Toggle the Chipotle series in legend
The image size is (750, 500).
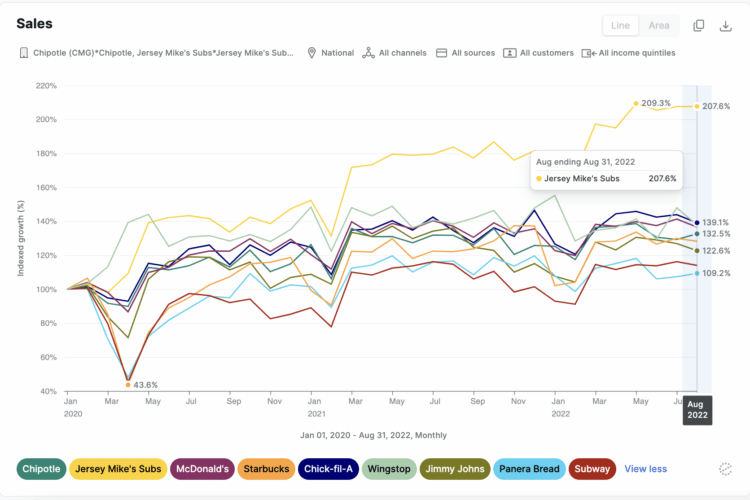pyautogui.click(x=41, y=469)
